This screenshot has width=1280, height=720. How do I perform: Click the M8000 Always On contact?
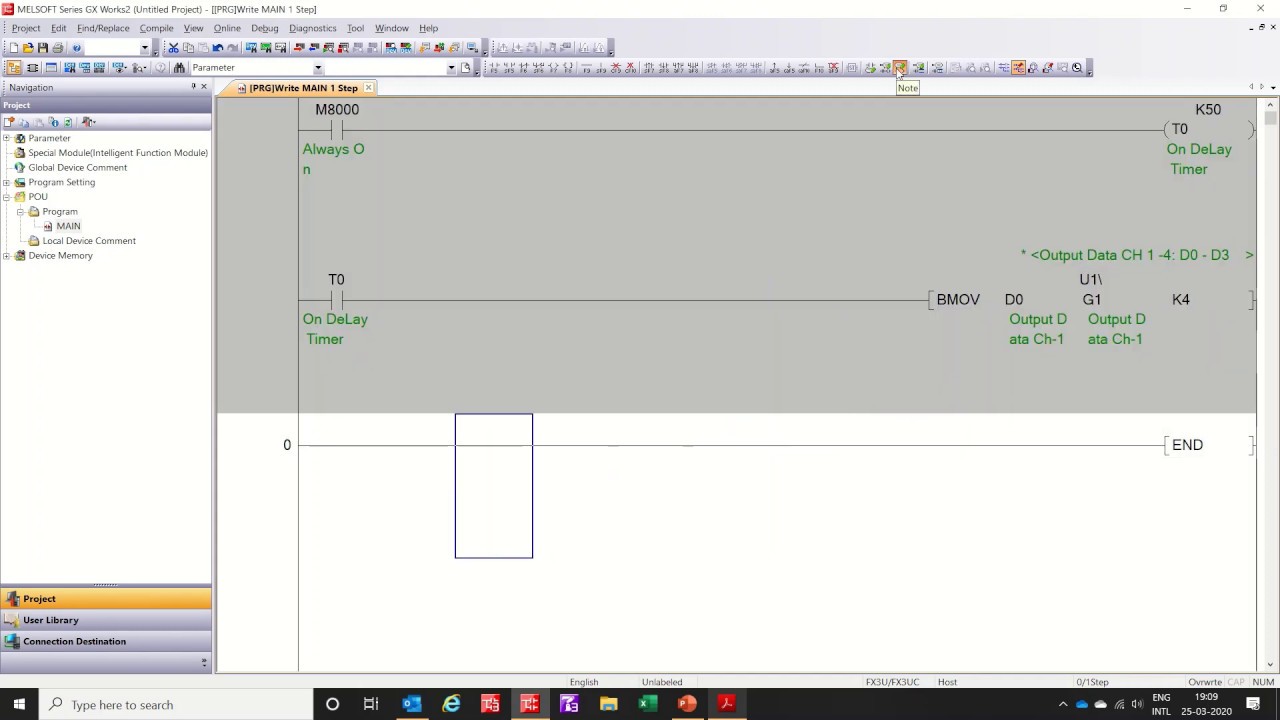(337, 130)
